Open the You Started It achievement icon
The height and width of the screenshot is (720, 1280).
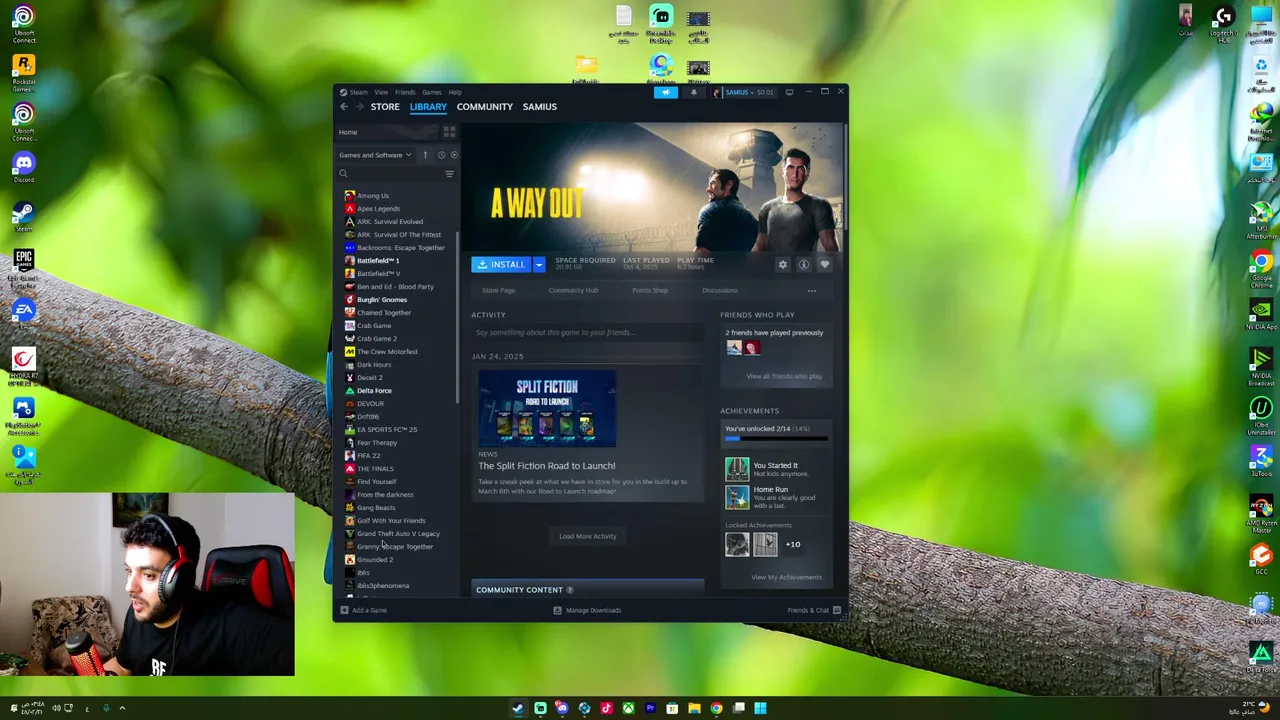point(737,469)
